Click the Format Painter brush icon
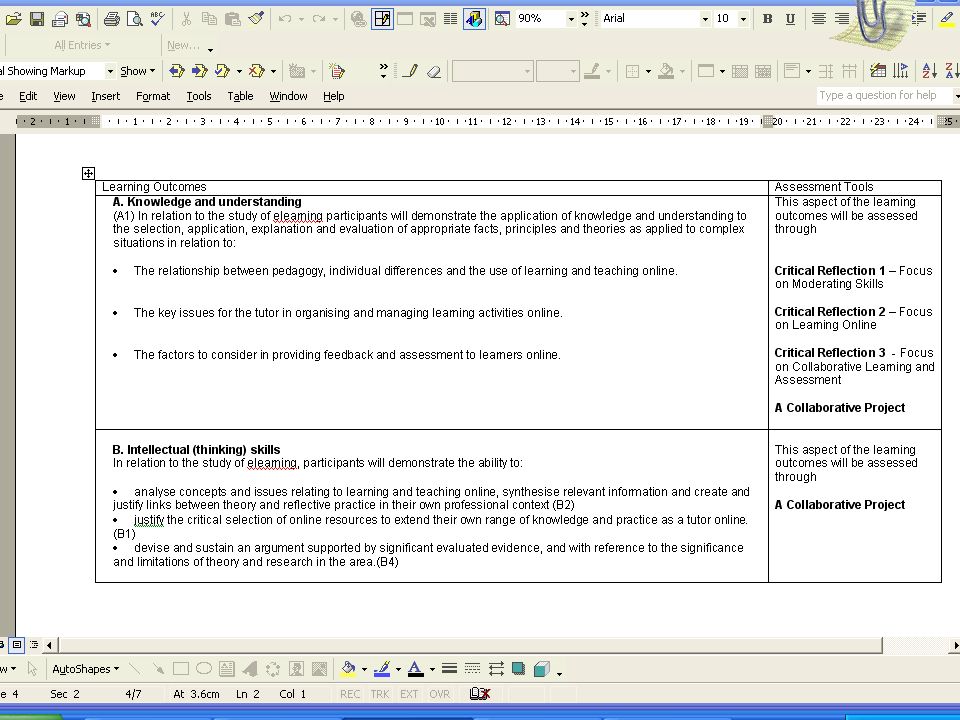This screenshot has width=960, height=720. pyautogui.click(x=256, y=19)
